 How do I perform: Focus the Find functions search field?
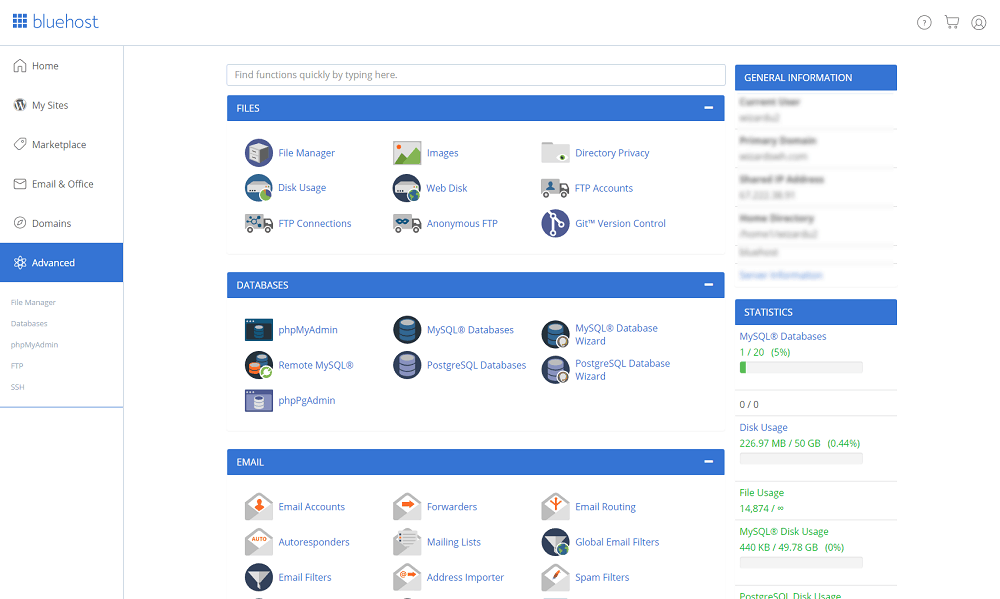pyautogui.click(x=476, y=75)
